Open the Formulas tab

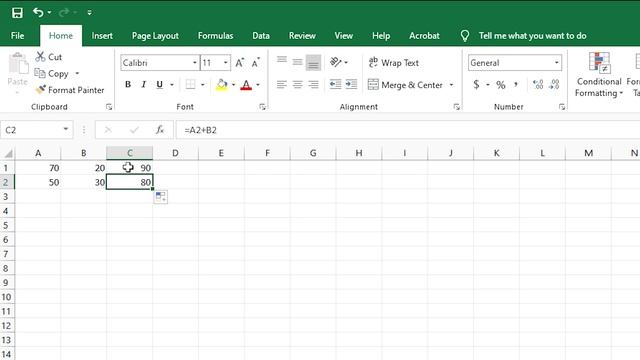coord(216,36)
